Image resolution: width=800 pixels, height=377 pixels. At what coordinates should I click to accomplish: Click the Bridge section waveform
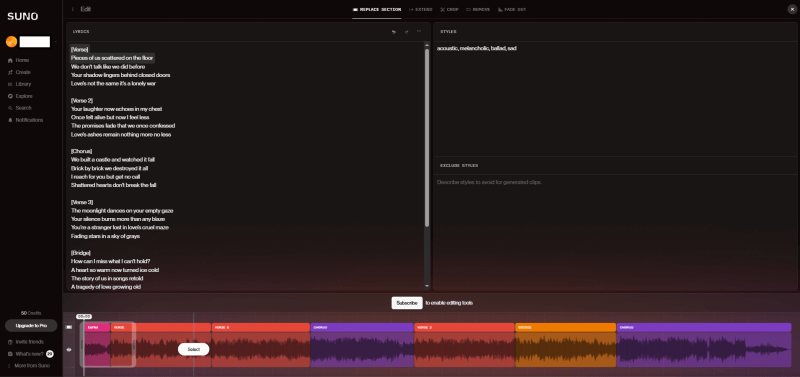click(566, 349)
